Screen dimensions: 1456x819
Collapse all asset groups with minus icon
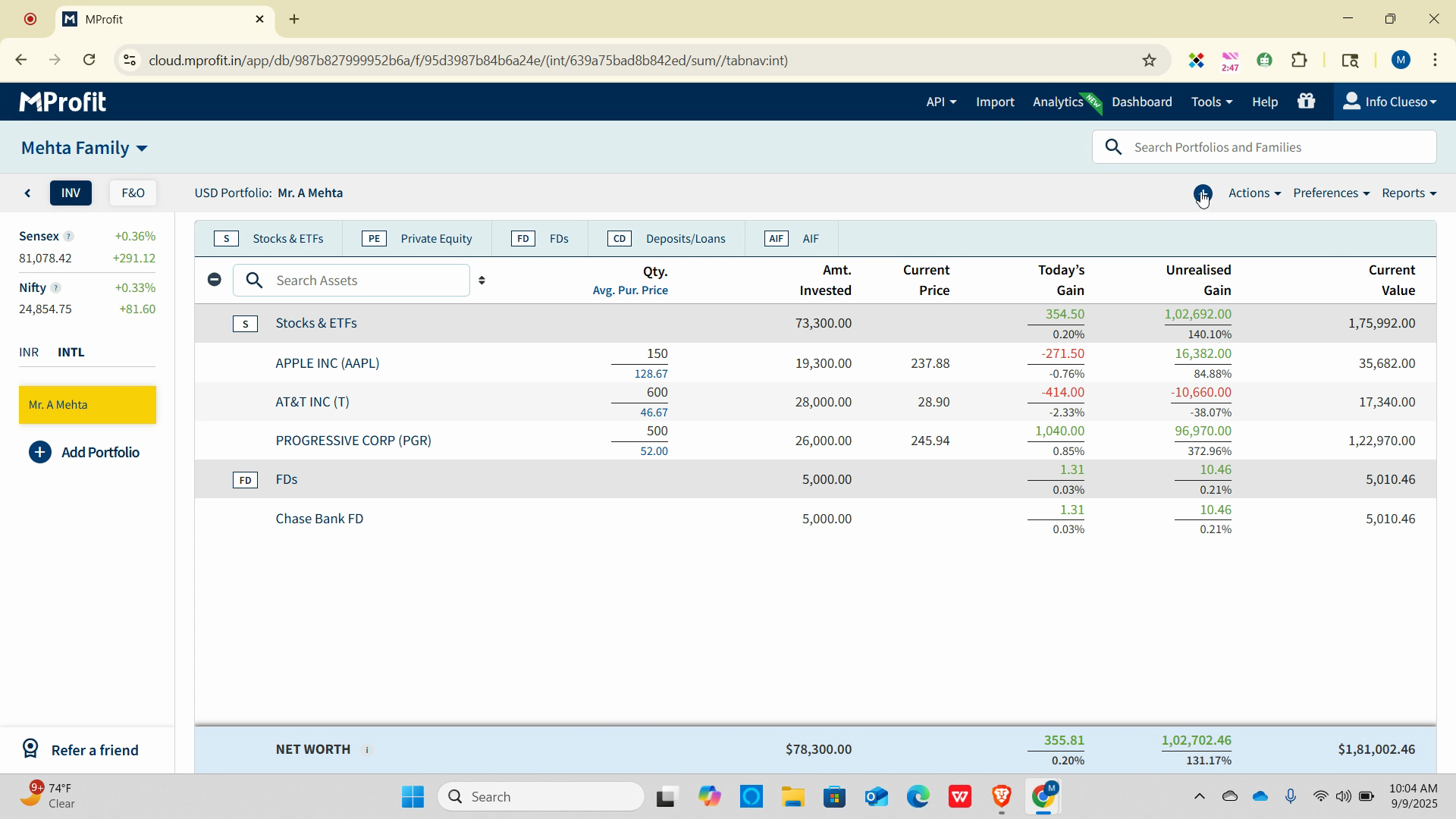pos(215,280)
